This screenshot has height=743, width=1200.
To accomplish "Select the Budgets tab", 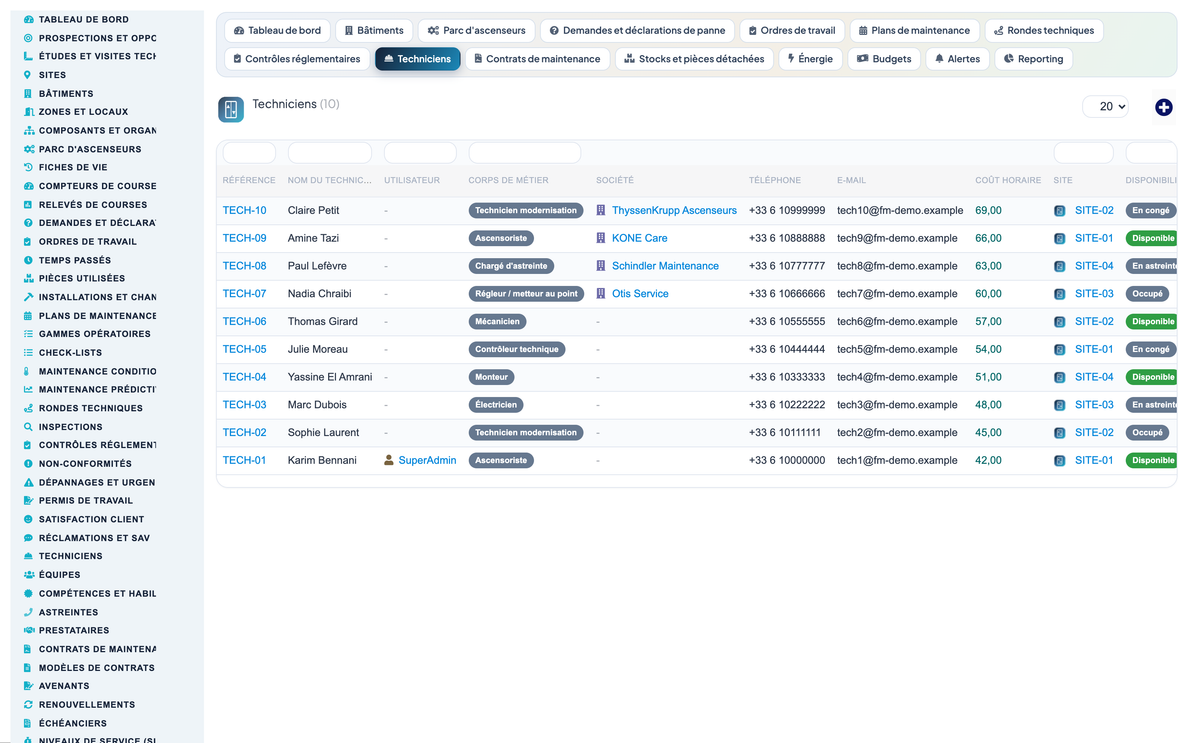I will coord(884,59).
